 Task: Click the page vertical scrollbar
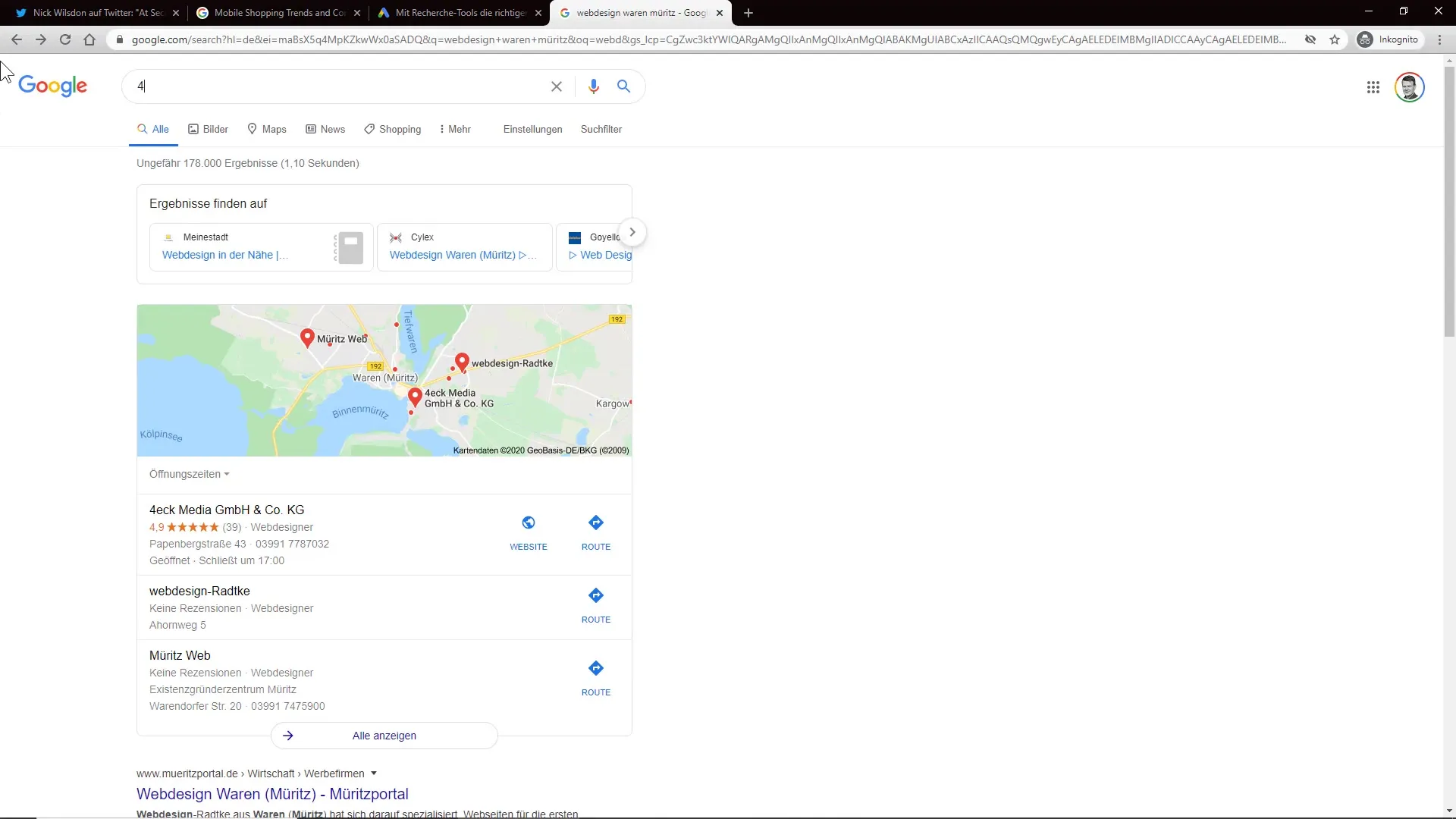coord(1449,202)
